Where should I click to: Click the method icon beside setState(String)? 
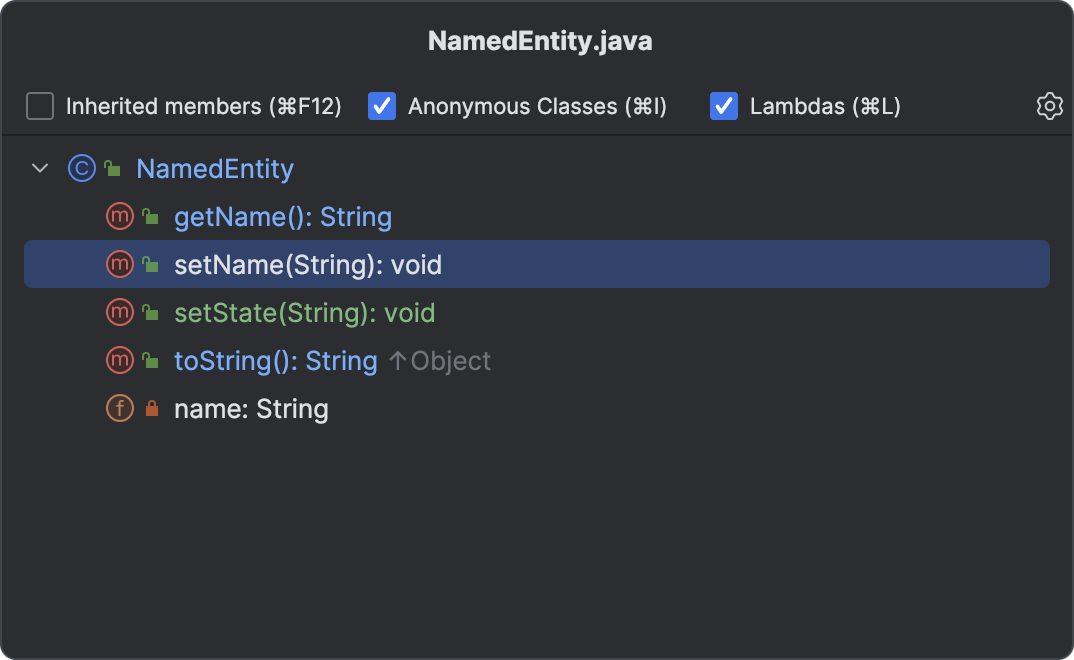click(120, 312)
